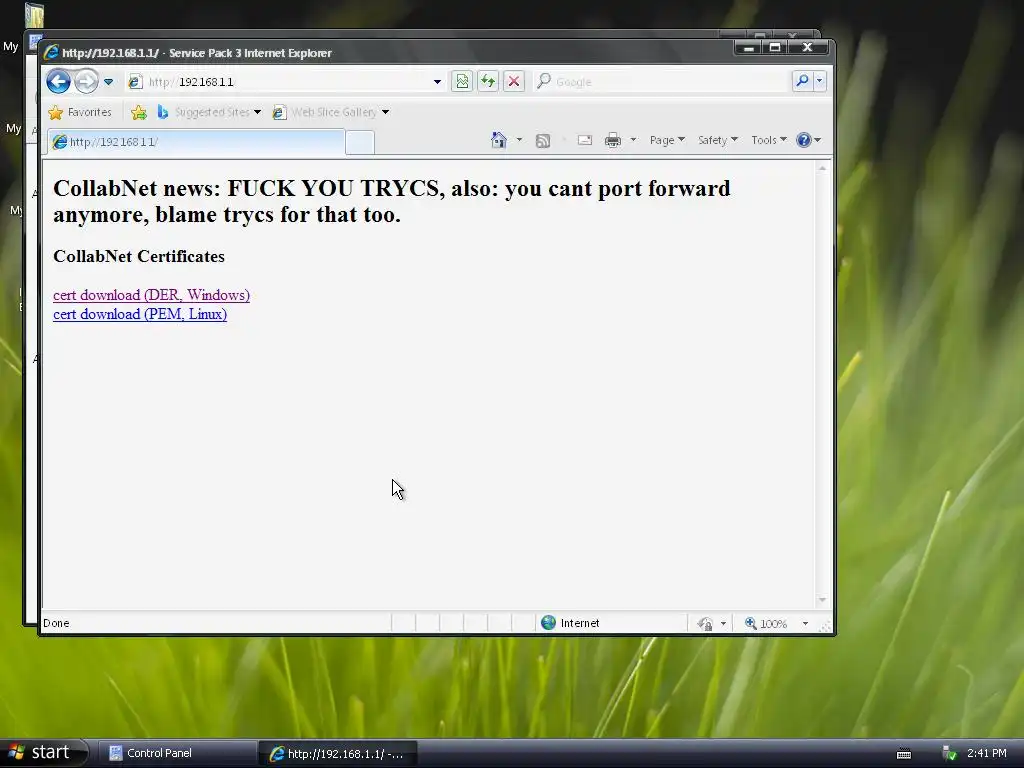
Task: Click the Forward arrow button
Action: [86, 82]
